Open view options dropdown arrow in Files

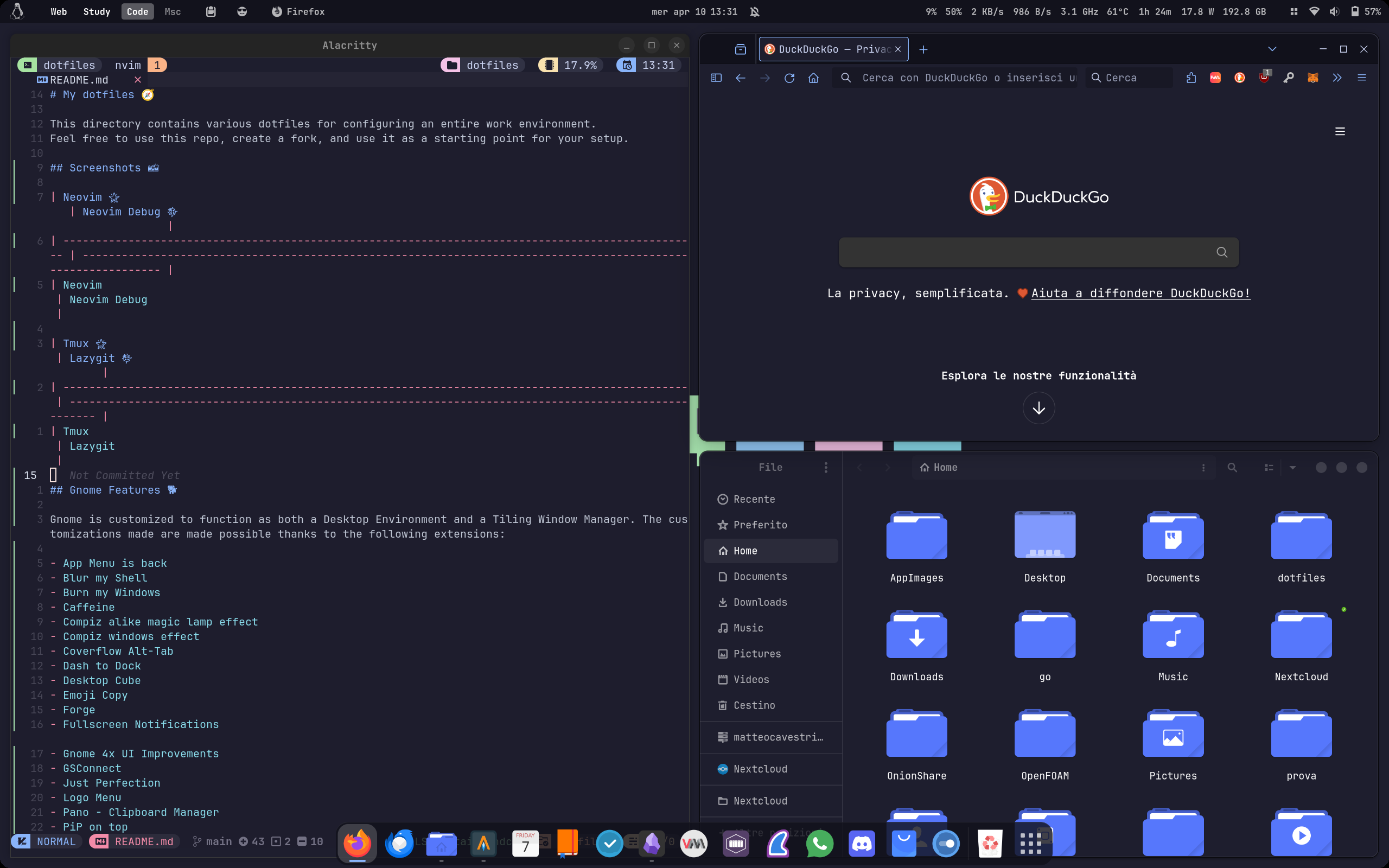pos(1292,467)
